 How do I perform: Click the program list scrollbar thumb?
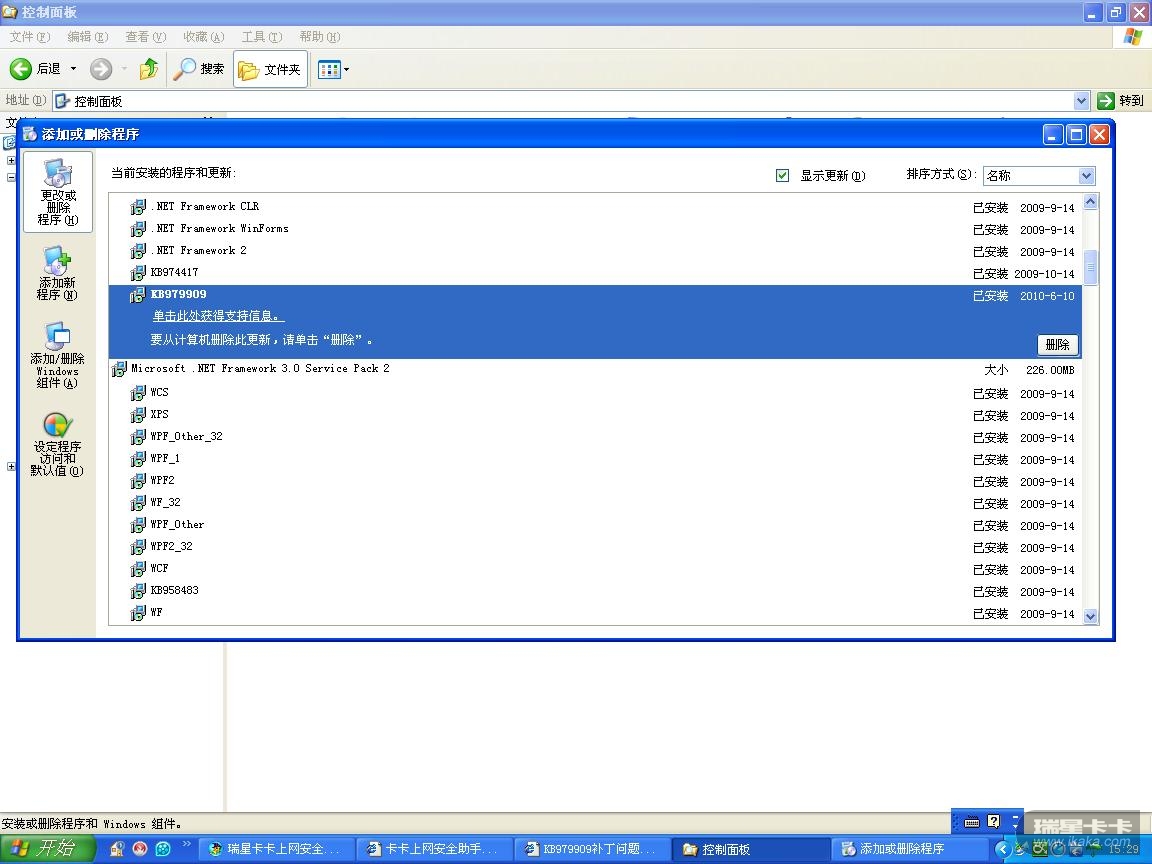[x=1090, y=267]
